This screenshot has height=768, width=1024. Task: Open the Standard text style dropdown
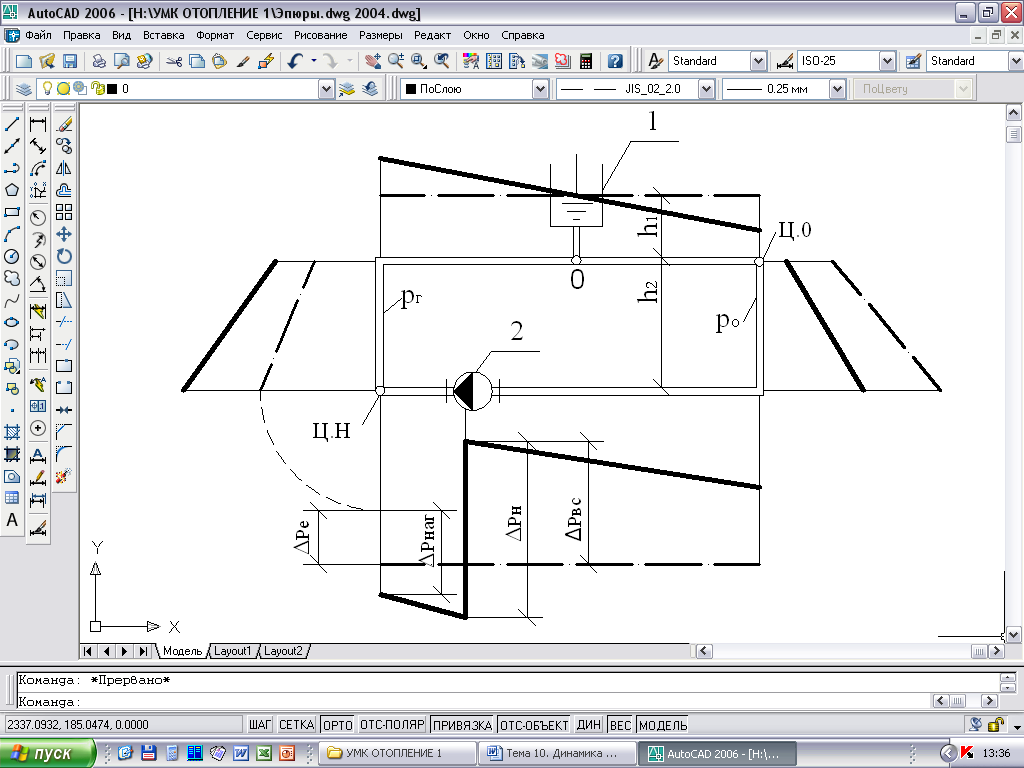[x=758, y=61]
